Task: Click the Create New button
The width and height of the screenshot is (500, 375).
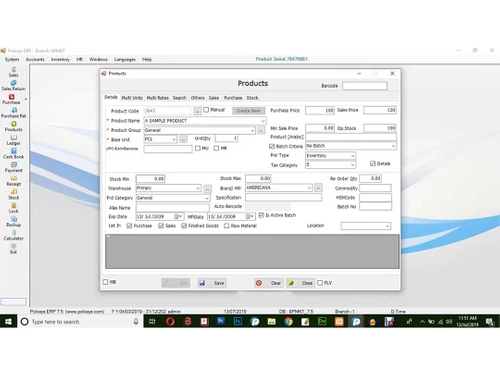Action: click(x=249, y=111)
